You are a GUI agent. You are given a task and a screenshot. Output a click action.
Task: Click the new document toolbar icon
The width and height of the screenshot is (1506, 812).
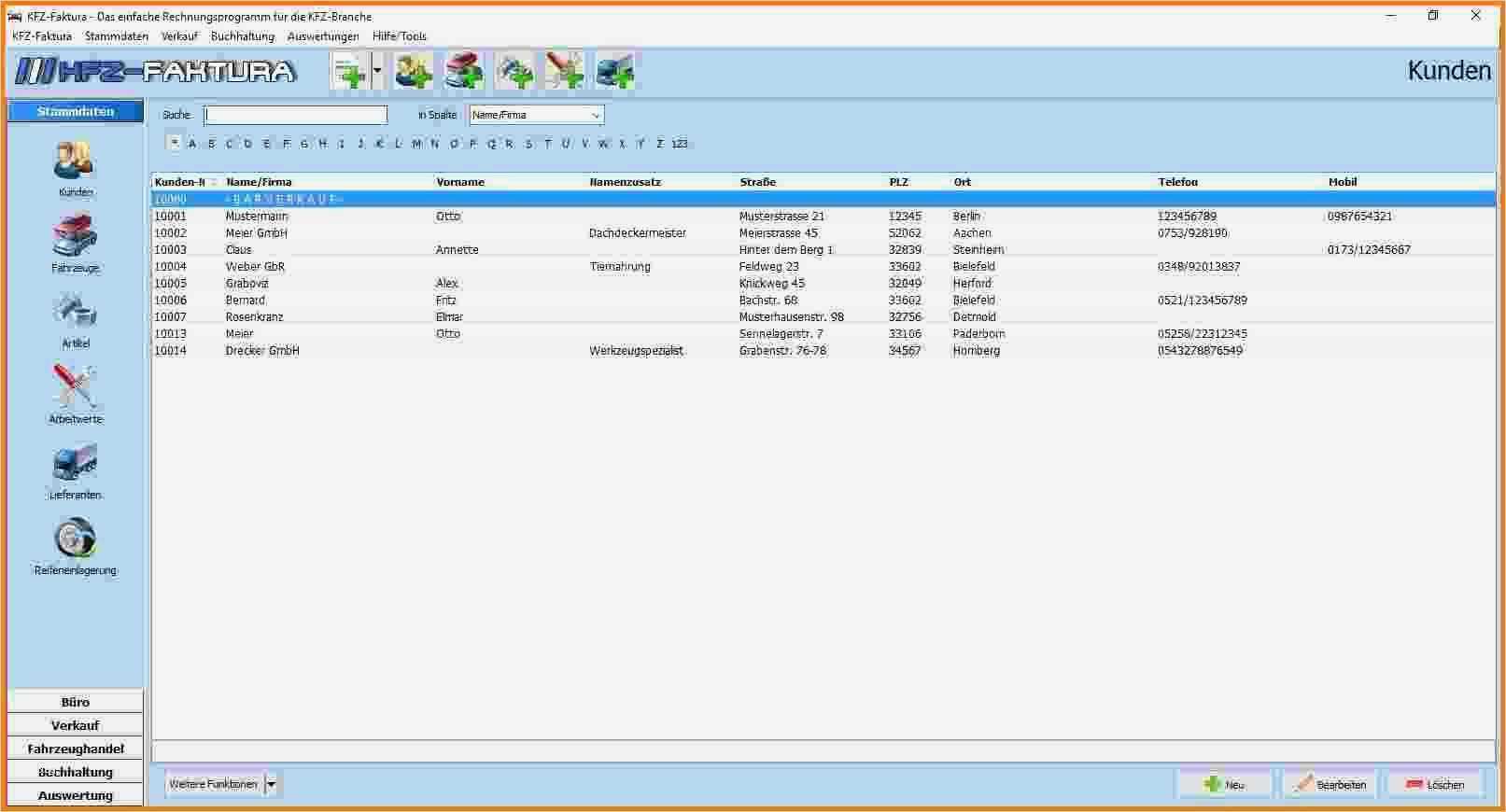pos(350,72)
